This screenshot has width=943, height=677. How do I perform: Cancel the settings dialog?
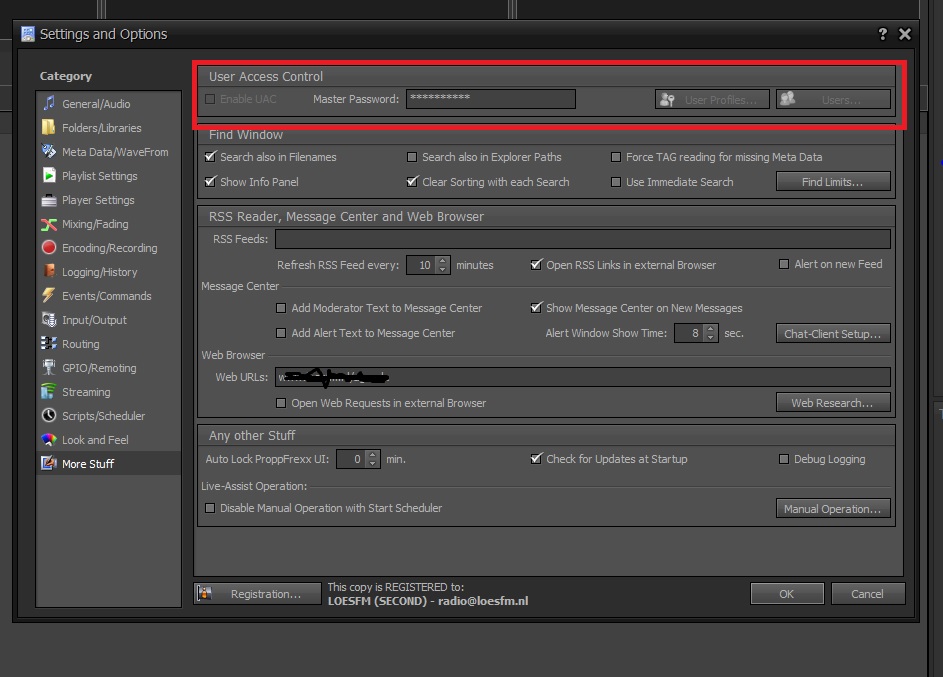pos(867,593)
